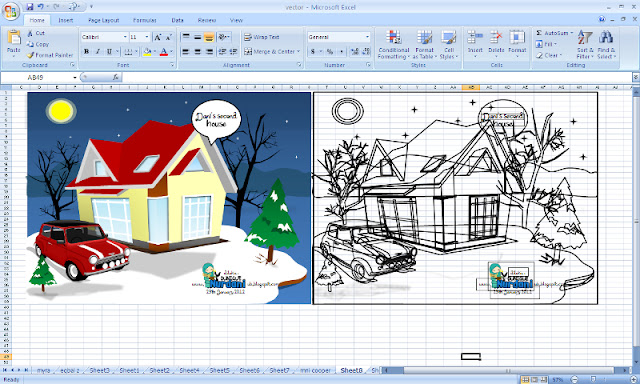Align text to the right
Screen dimensions: 640x384
pos(209,51)
